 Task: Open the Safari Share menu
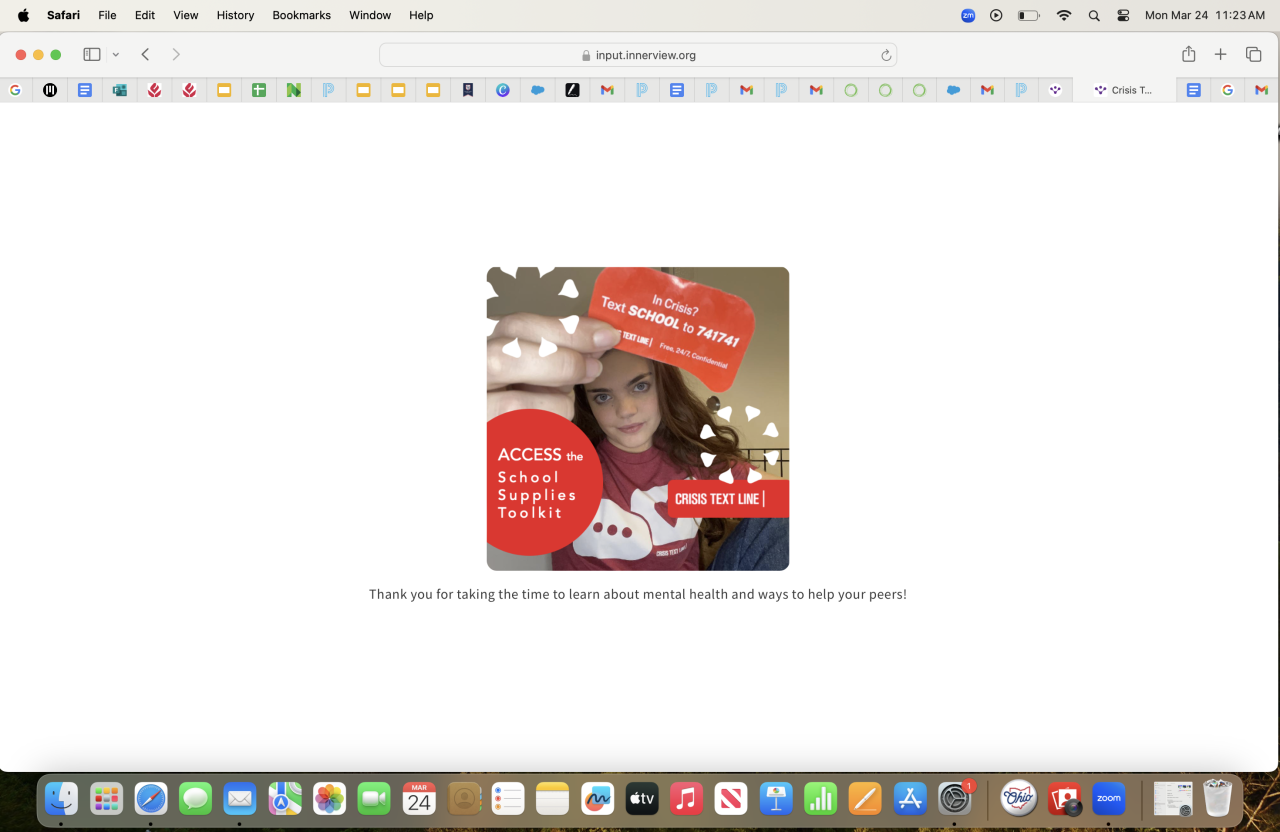[1188, 54]
